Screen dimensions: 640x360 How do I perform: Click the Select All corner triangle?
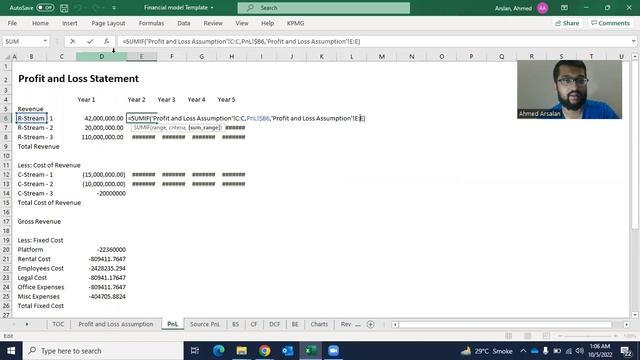coord(7,57)
